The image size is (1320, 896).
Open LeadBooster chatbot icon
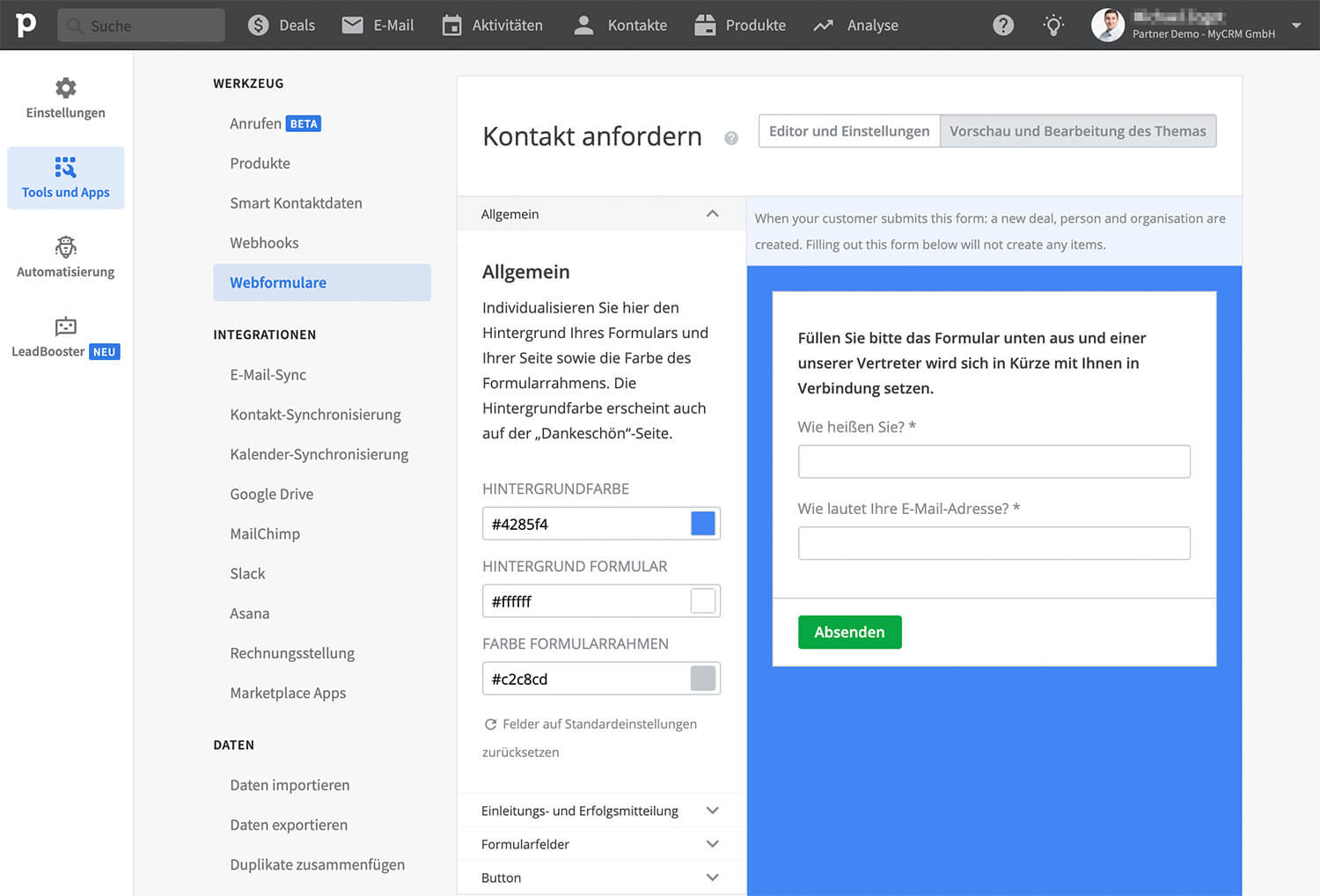65,327
